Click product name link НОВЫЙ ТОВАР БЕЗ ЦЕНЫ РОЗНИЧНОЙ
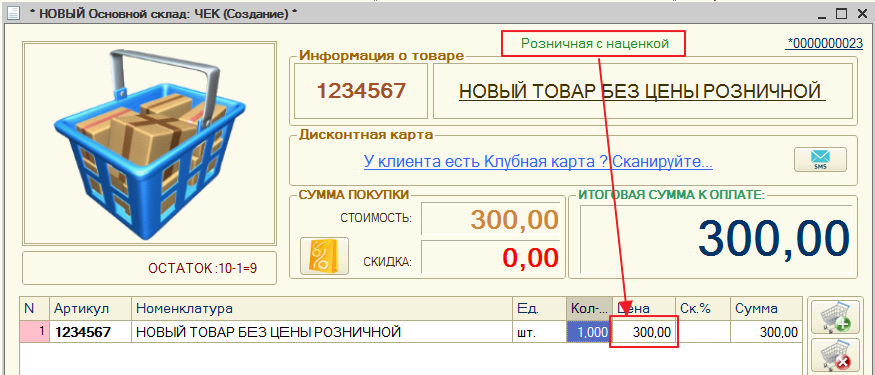The height and width of the screenshot is (375, 875). (641, 90)
